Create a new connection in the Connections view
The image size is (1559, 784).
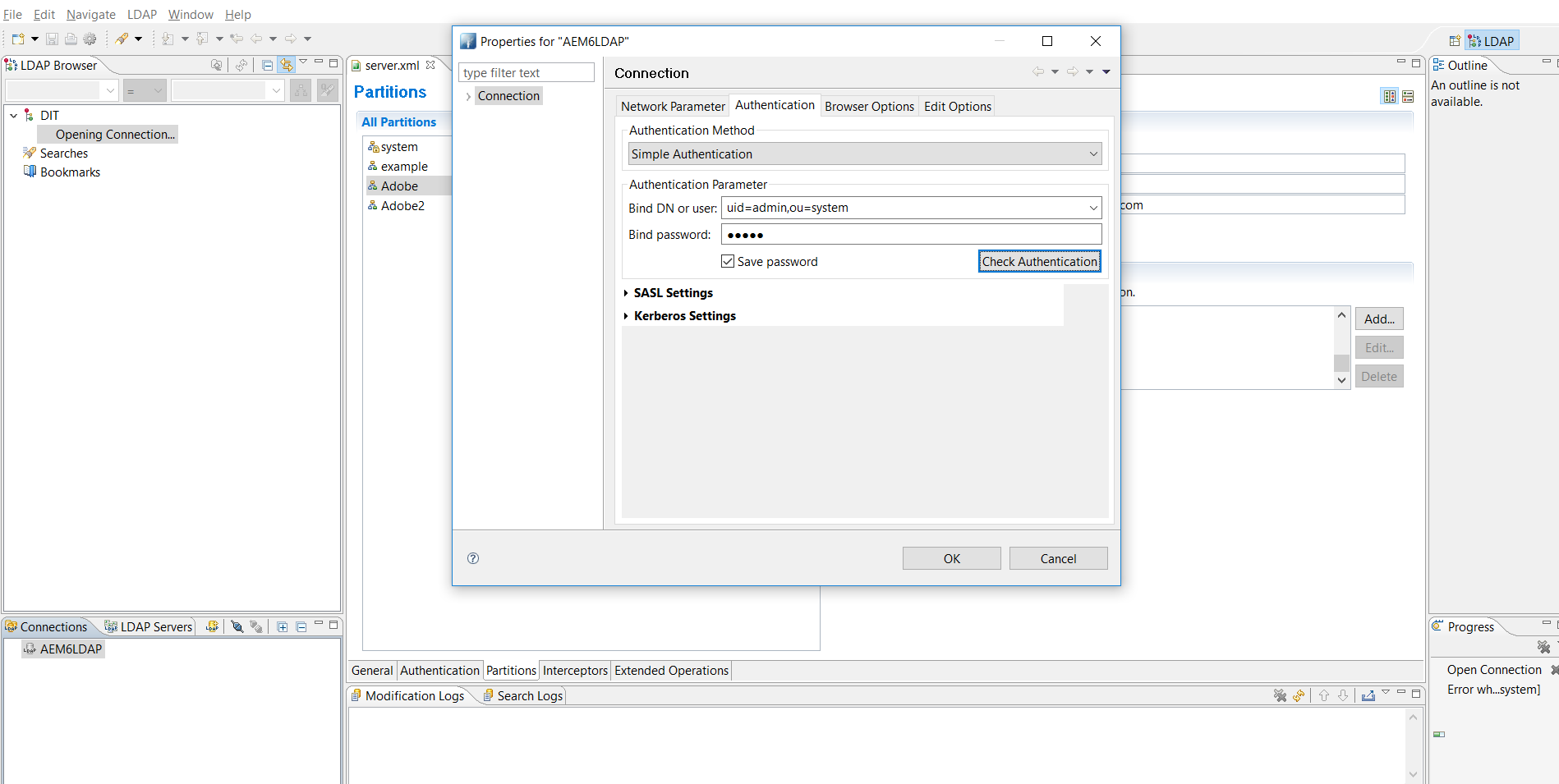(212, 626)
